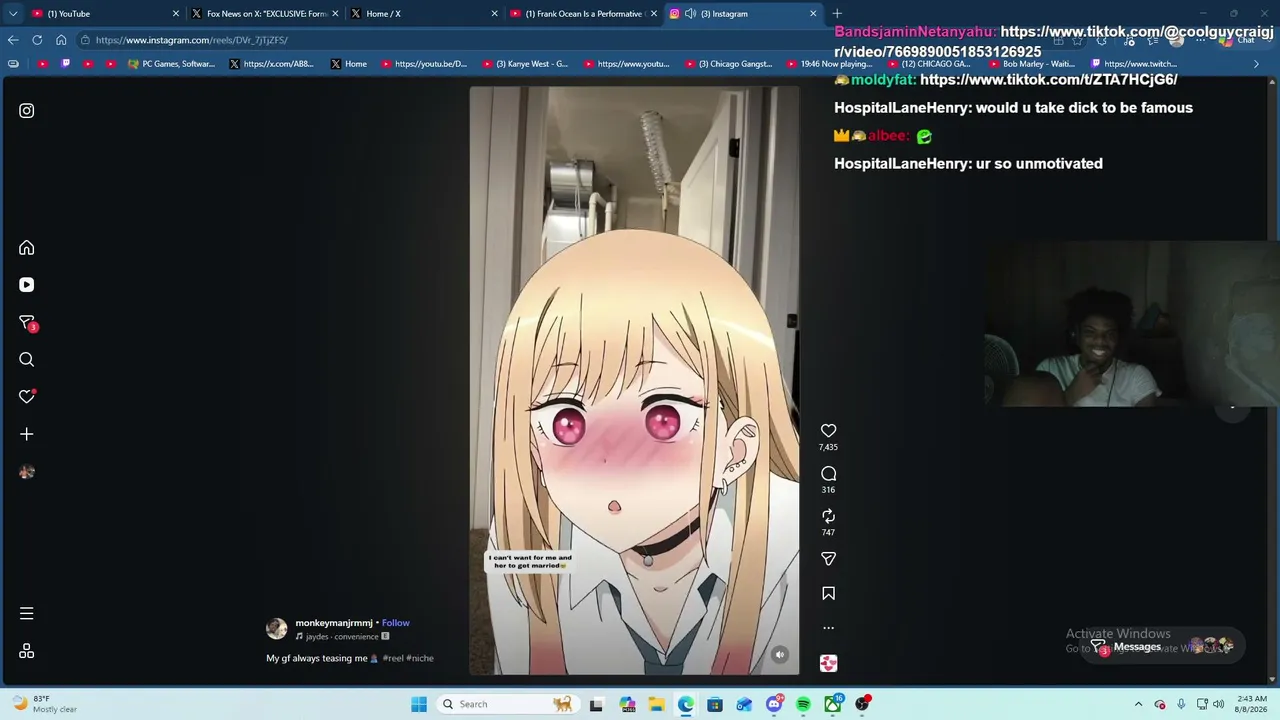The image size is (1280, 720).
Task: Open the #reel hashtag in caption
Action: (392, 658)
